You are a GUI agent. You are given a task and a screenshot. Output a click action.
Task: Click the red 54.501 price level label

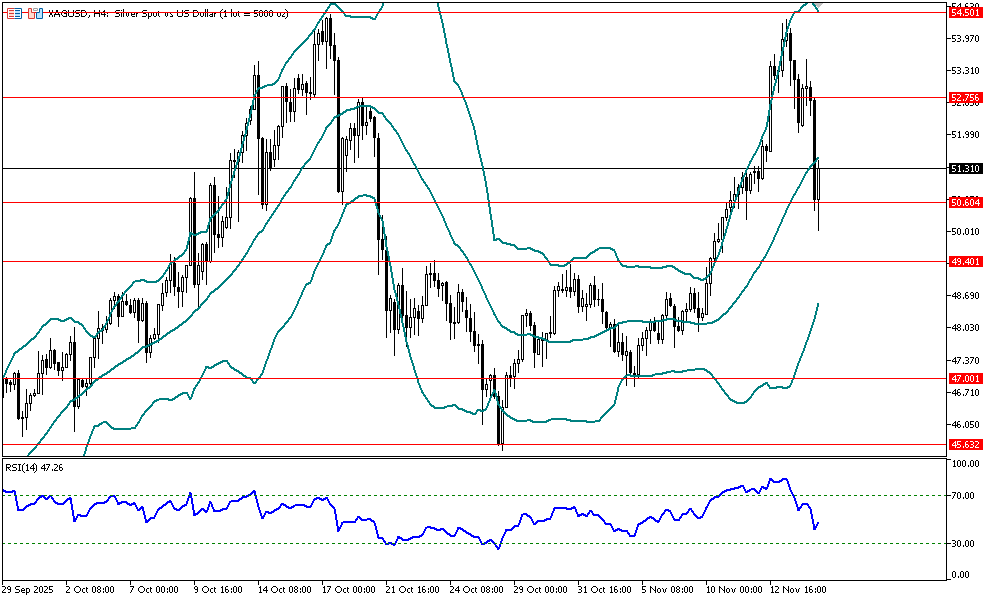point(964,12)
